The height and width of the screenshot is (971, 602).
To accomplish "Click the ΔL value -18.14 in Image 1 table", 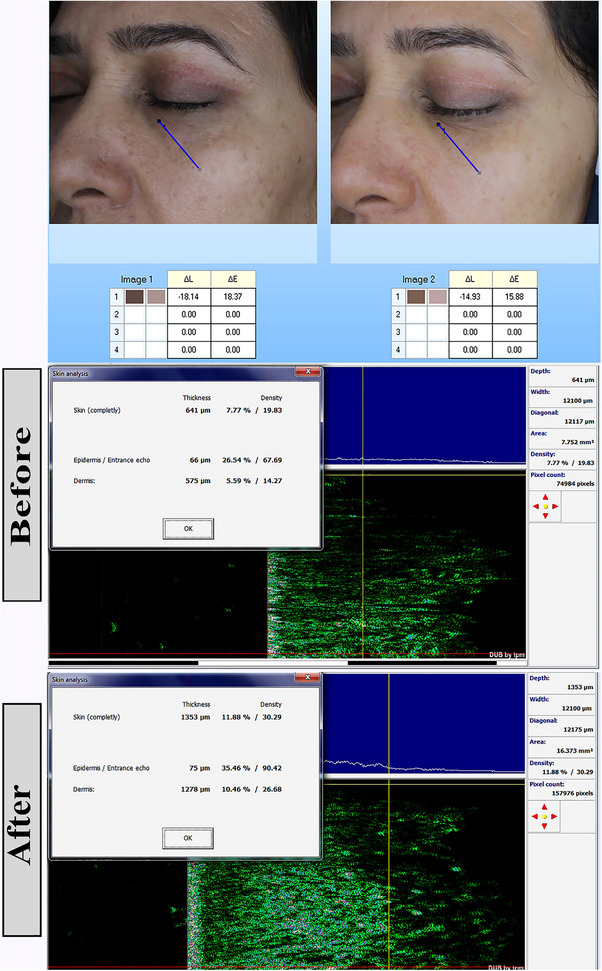I will pos(187,297).
